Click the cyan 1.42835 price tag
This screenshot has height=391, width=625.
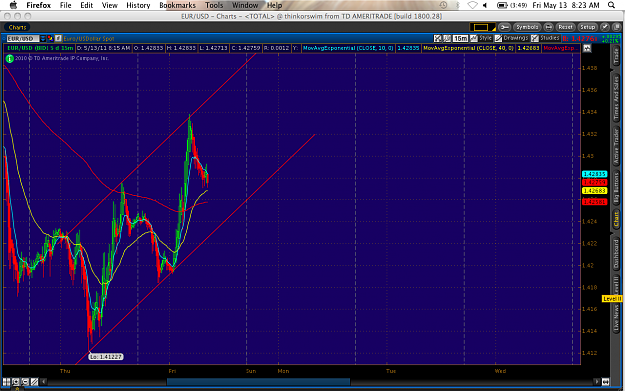tap(594, 174)
